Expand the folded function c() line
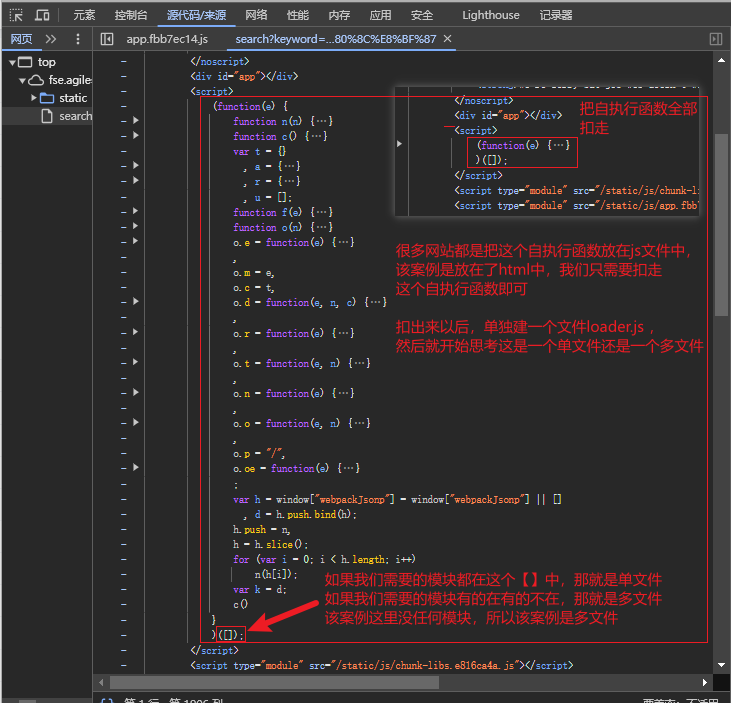 136,135
